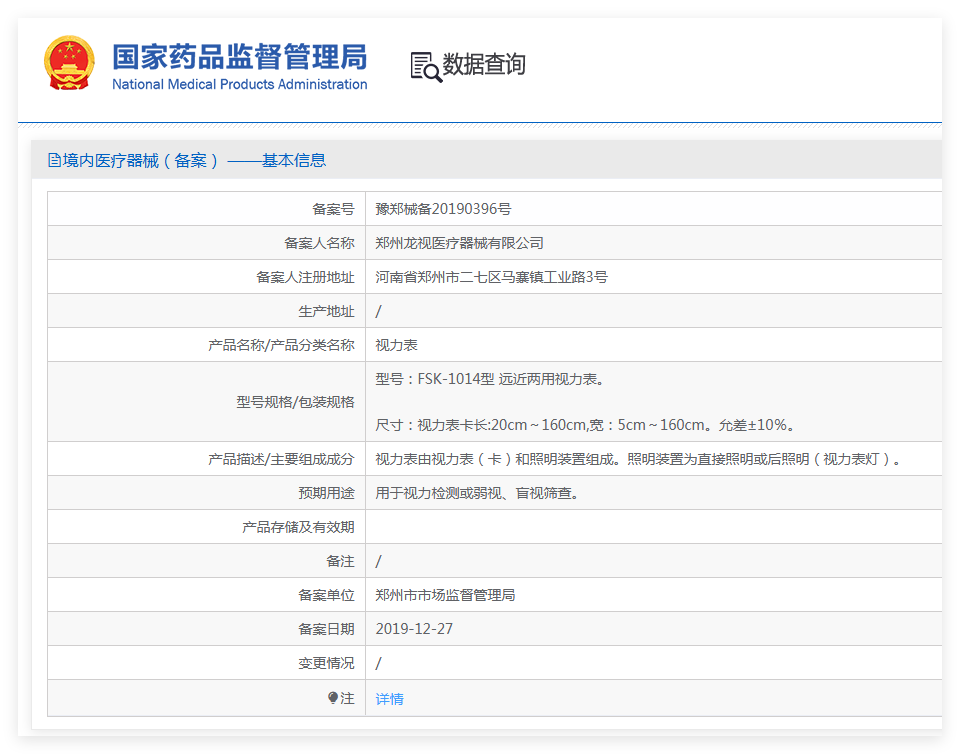Click the data query magnifier icon
The height and width of the screenshot is (754, 960).
point(426,66)
